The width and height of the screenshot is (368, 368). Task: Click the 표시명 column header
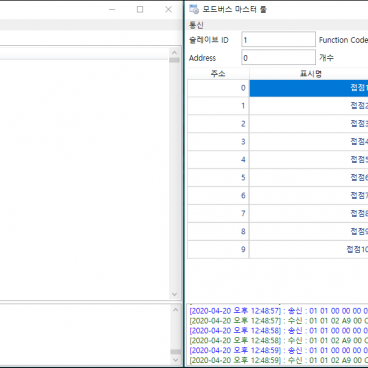click(309, 74)
